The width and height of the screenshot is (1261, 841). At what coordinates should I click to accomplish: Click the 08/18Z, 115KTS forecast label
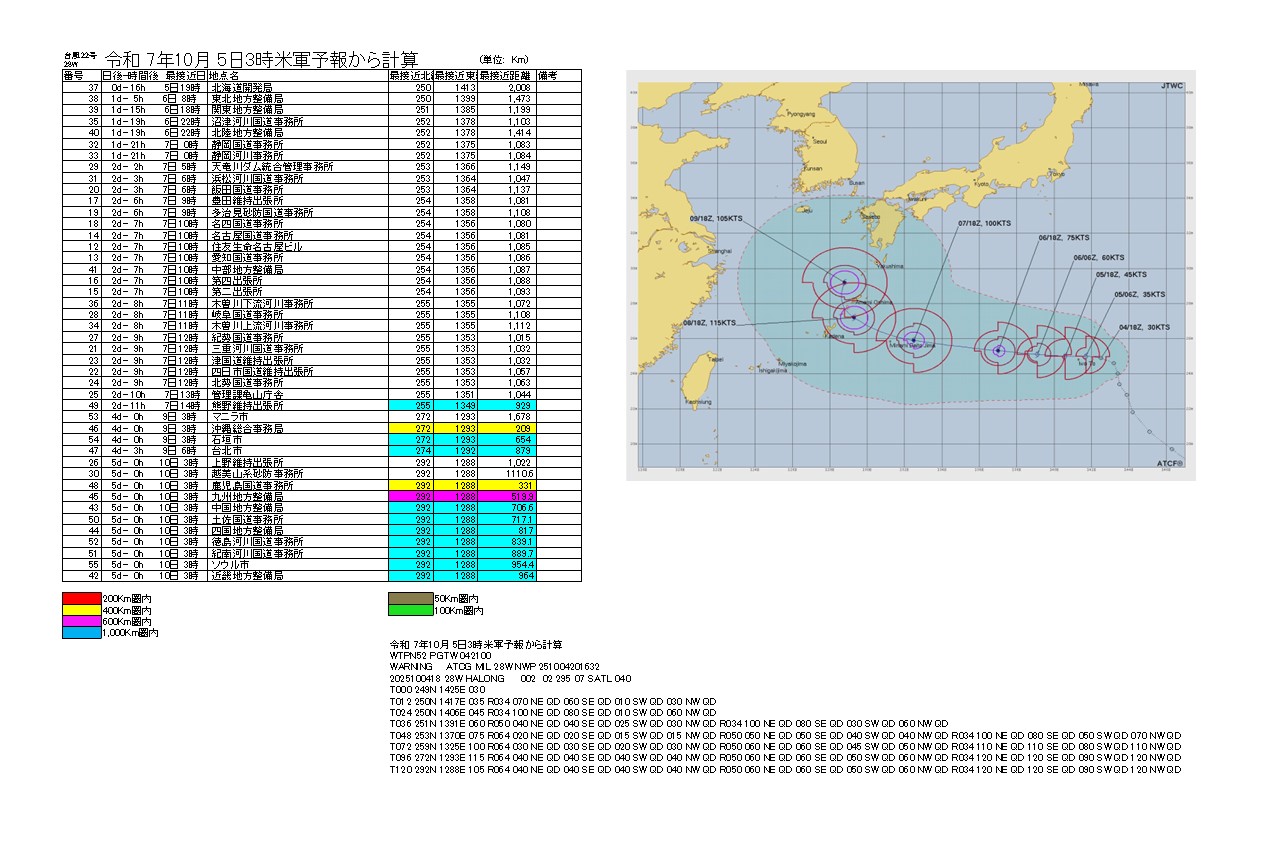click(x=709, y=323)
